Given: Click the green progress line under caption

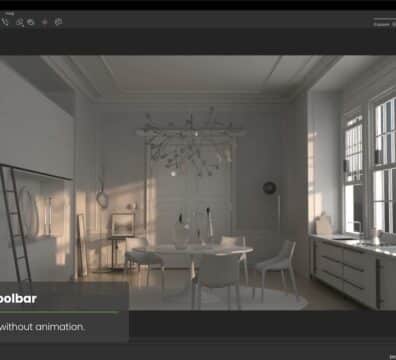Looking at the screenshot, I should [x=59, y=313].
